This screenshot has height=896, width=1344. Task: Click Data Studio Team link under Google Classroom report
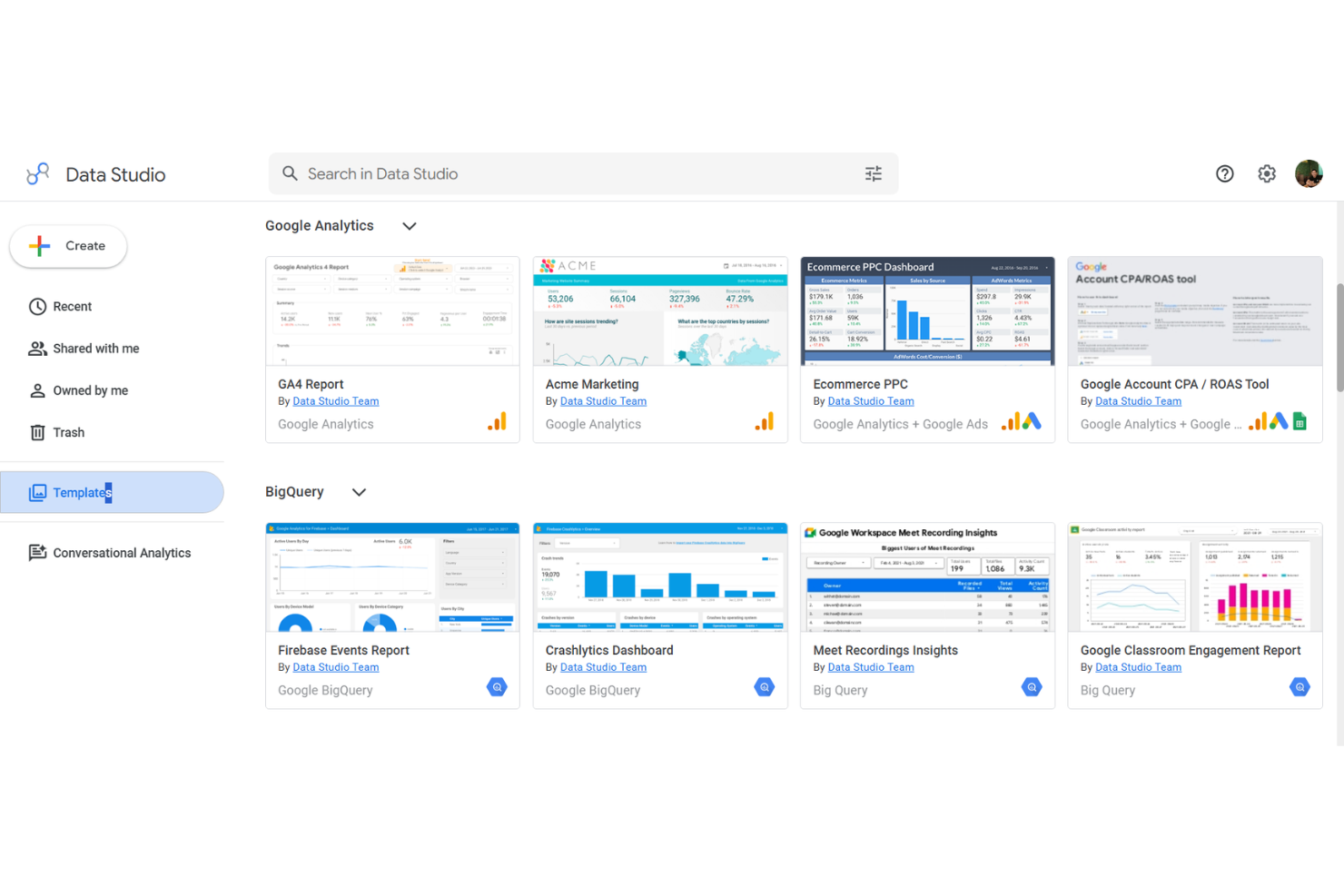[1138, 667]
